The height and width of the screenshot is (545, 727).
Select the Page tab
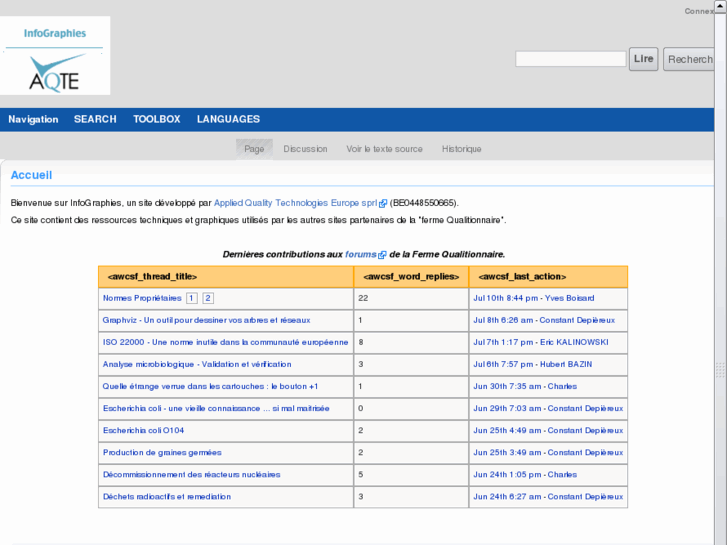point(254,149)
